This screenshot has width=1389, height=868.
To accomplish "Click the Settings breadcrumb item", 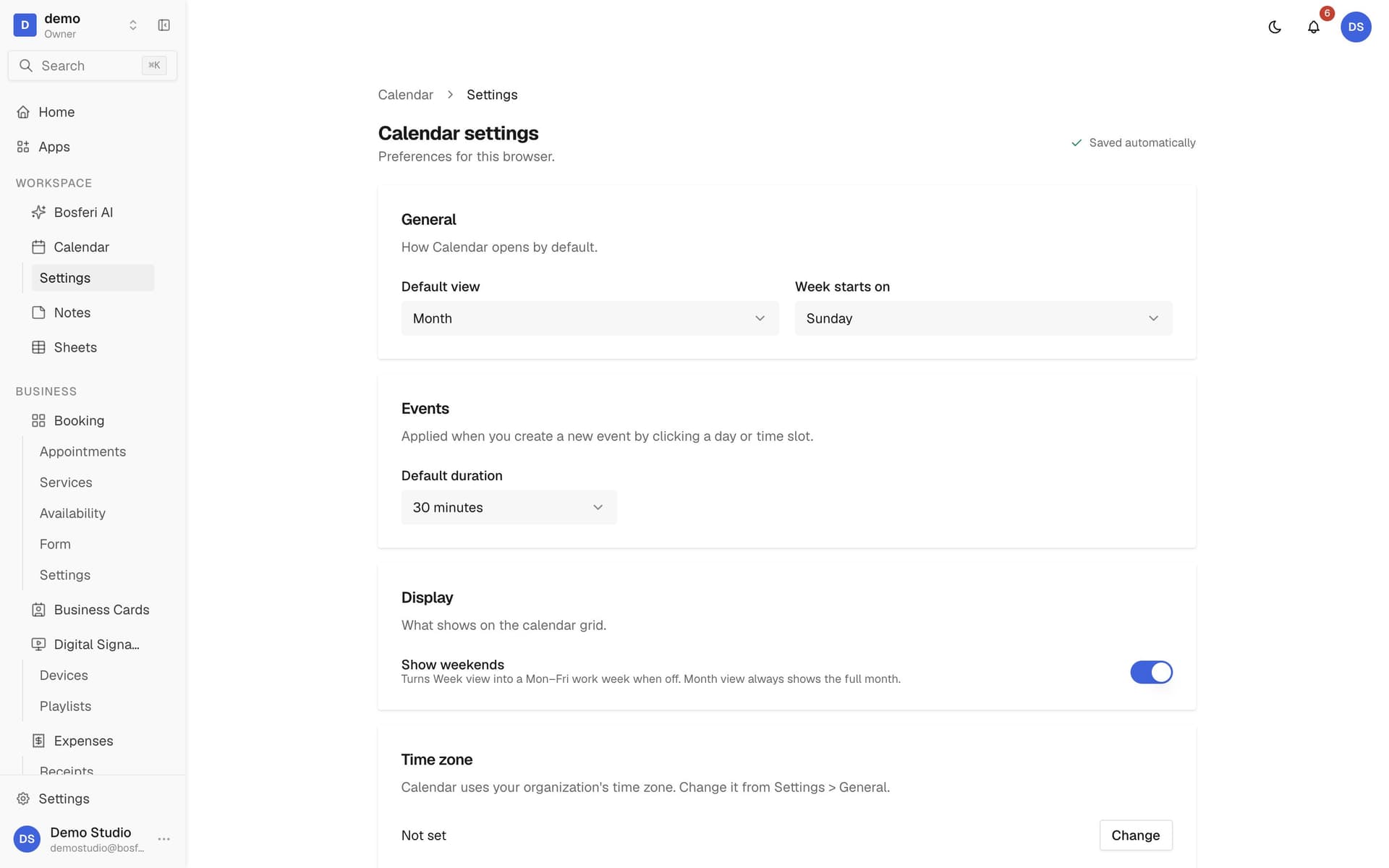I will pos(492,95).
